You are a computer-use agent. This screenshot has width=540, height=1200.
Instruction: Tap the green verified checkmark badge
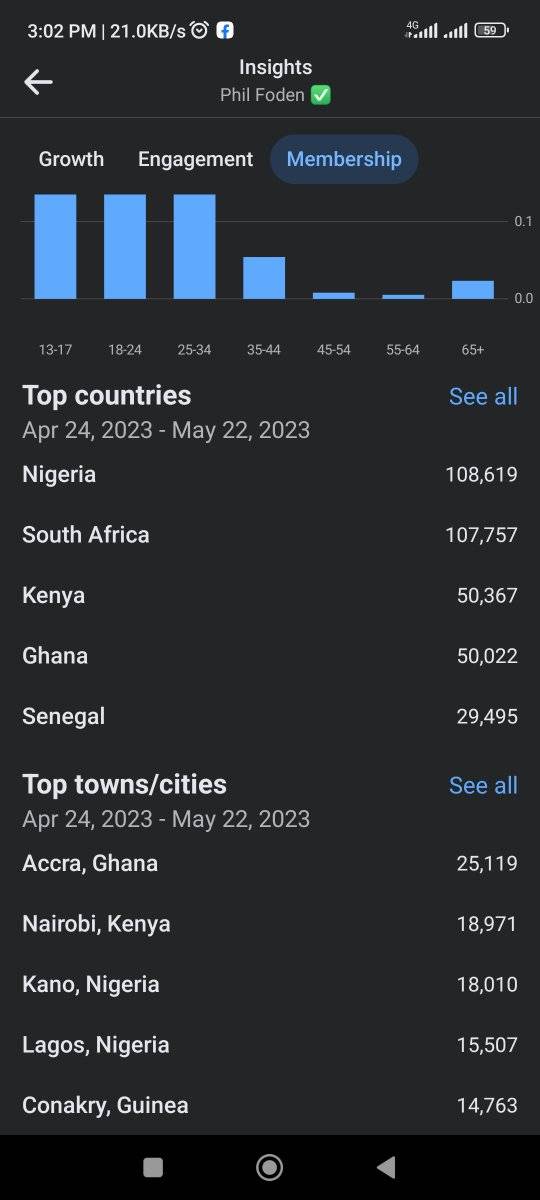[321, 95]
